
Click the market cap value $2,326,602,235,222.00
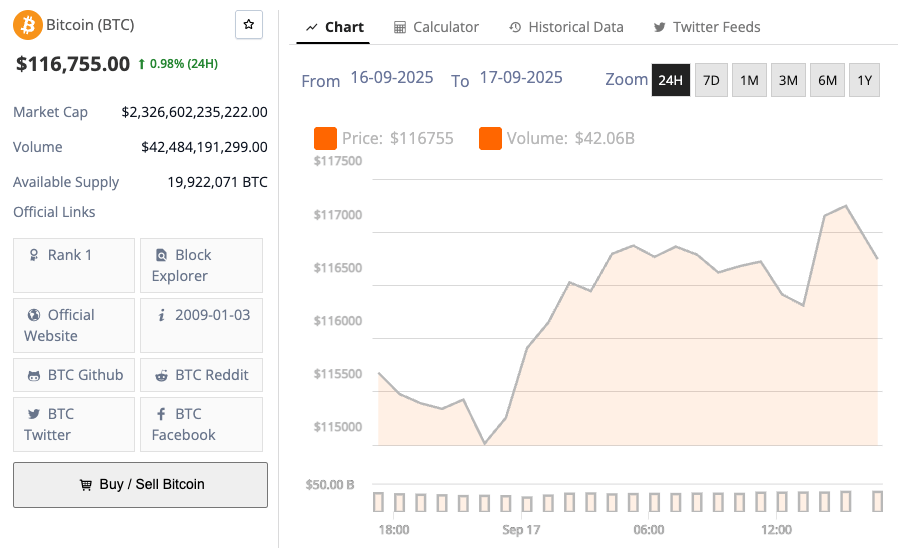[194, 112]
